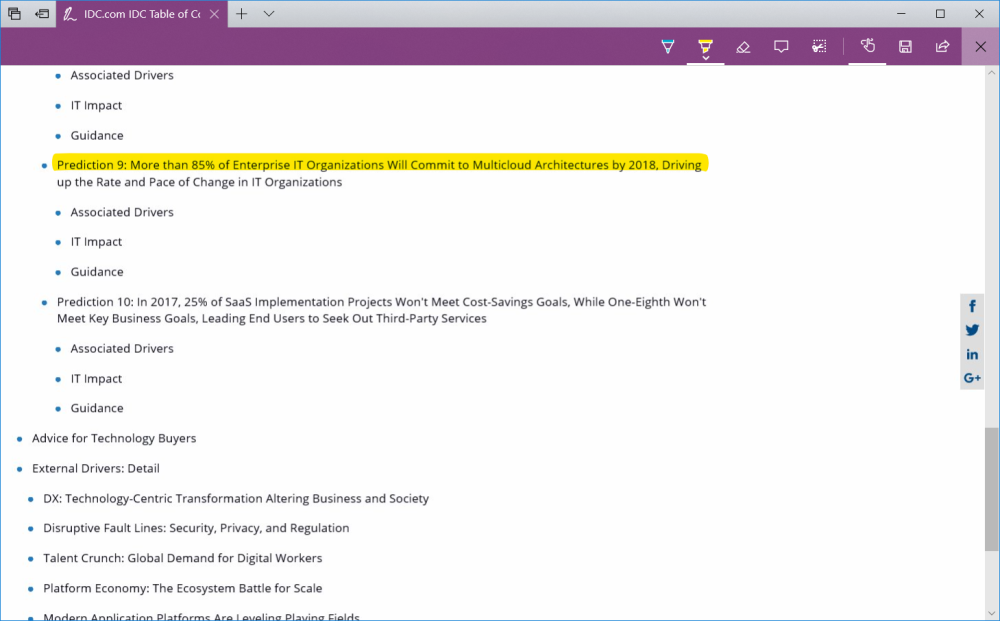Open IT Impact under Prediction 9
Viewport: 1000px width, 621px height.
click(x=96, y=242)
